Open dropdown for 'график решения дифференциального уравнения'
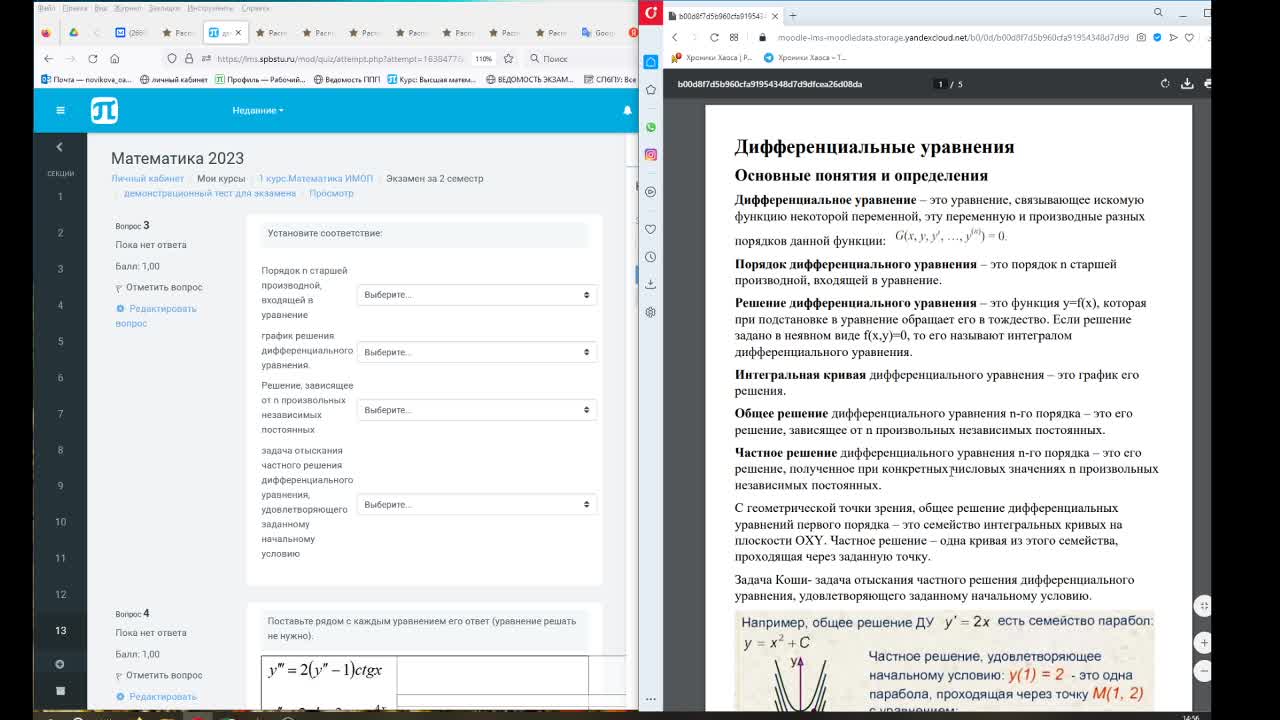The width and height of the screenshot is (1280, 720). (477, 352)
